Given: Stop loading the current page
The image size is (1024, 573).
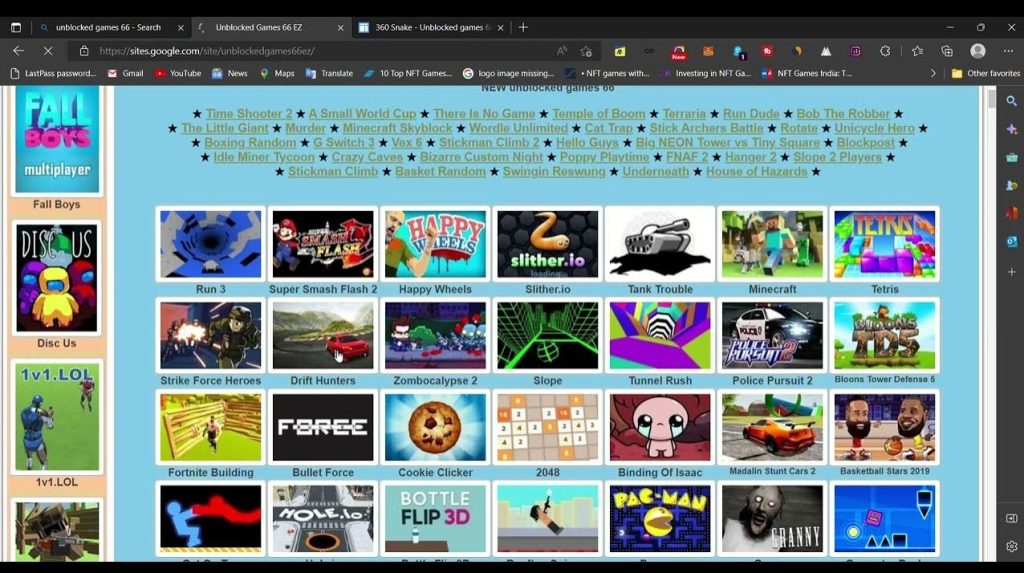Looking at the screenshot, I should (48, 50).
